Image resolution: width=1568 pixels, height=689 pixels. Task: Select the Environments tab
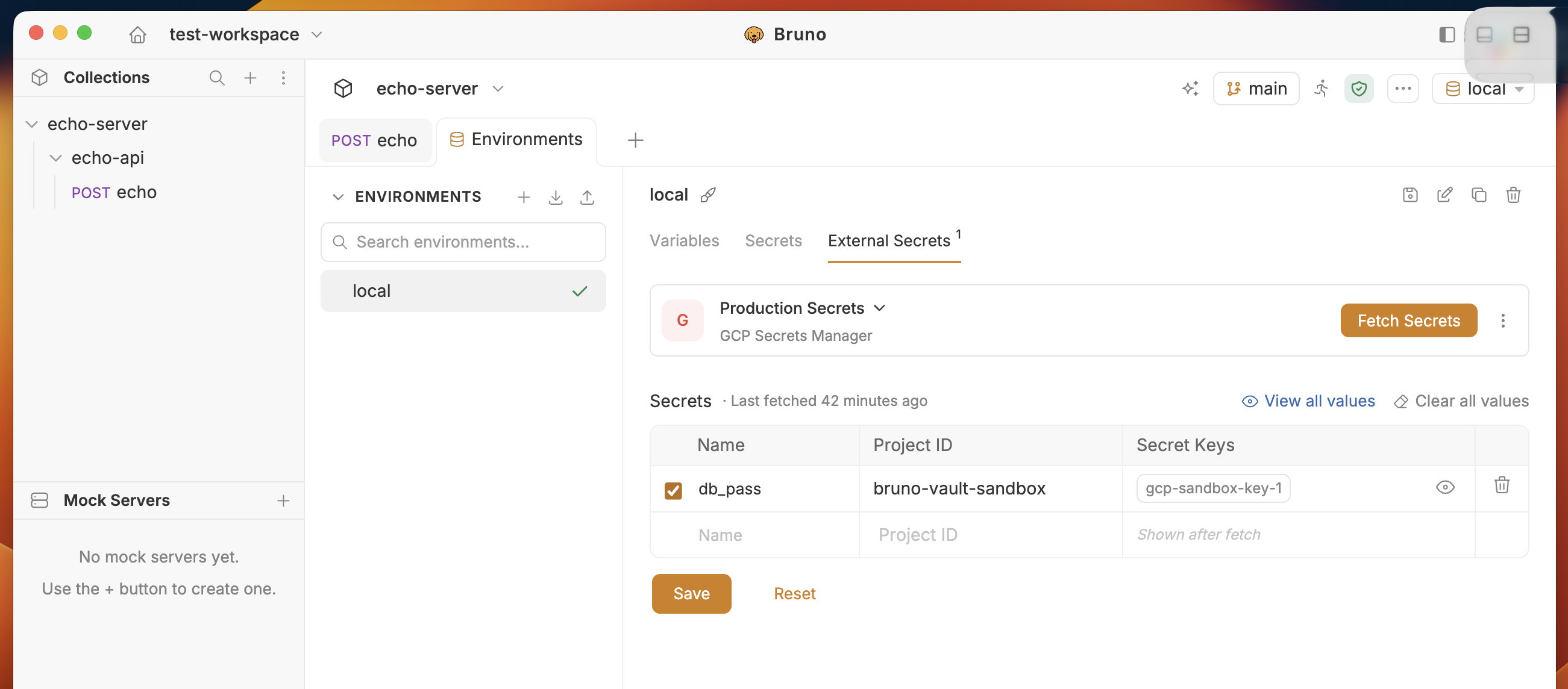pos(516,140)
